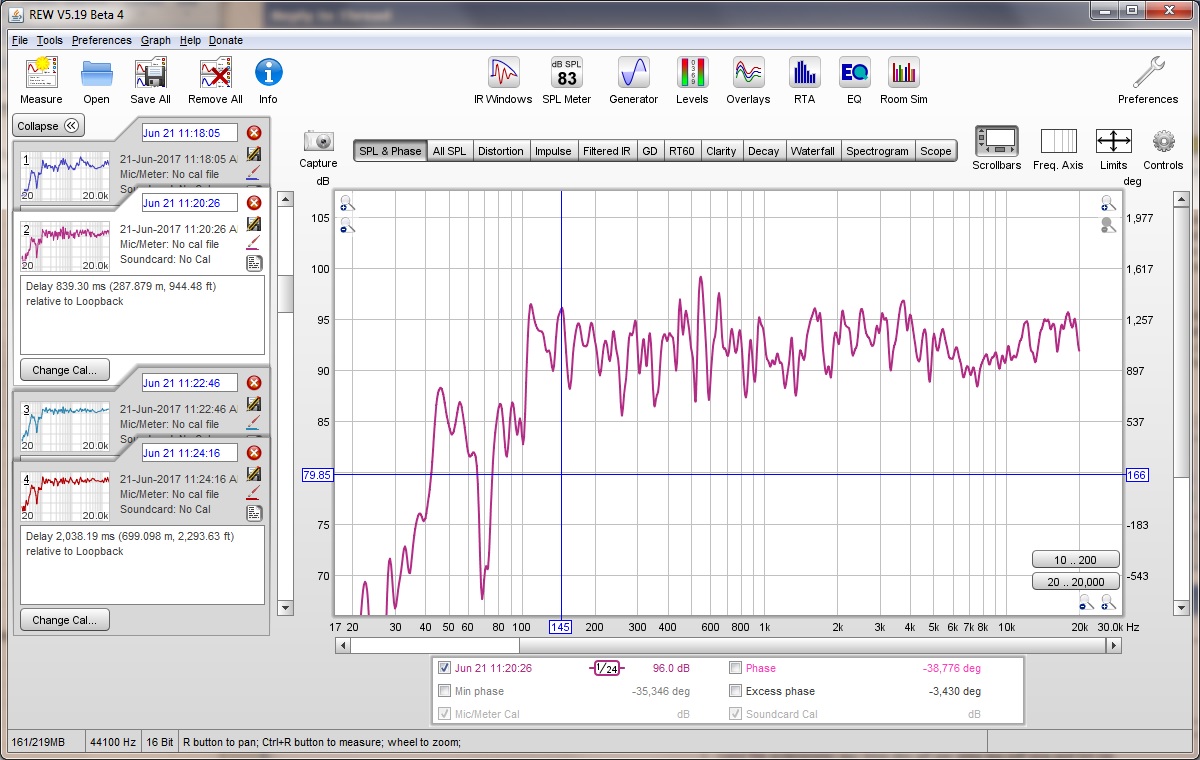Enable the Phase trace checkbox
The image size is (1200, 760).
[x=735, y=668]
